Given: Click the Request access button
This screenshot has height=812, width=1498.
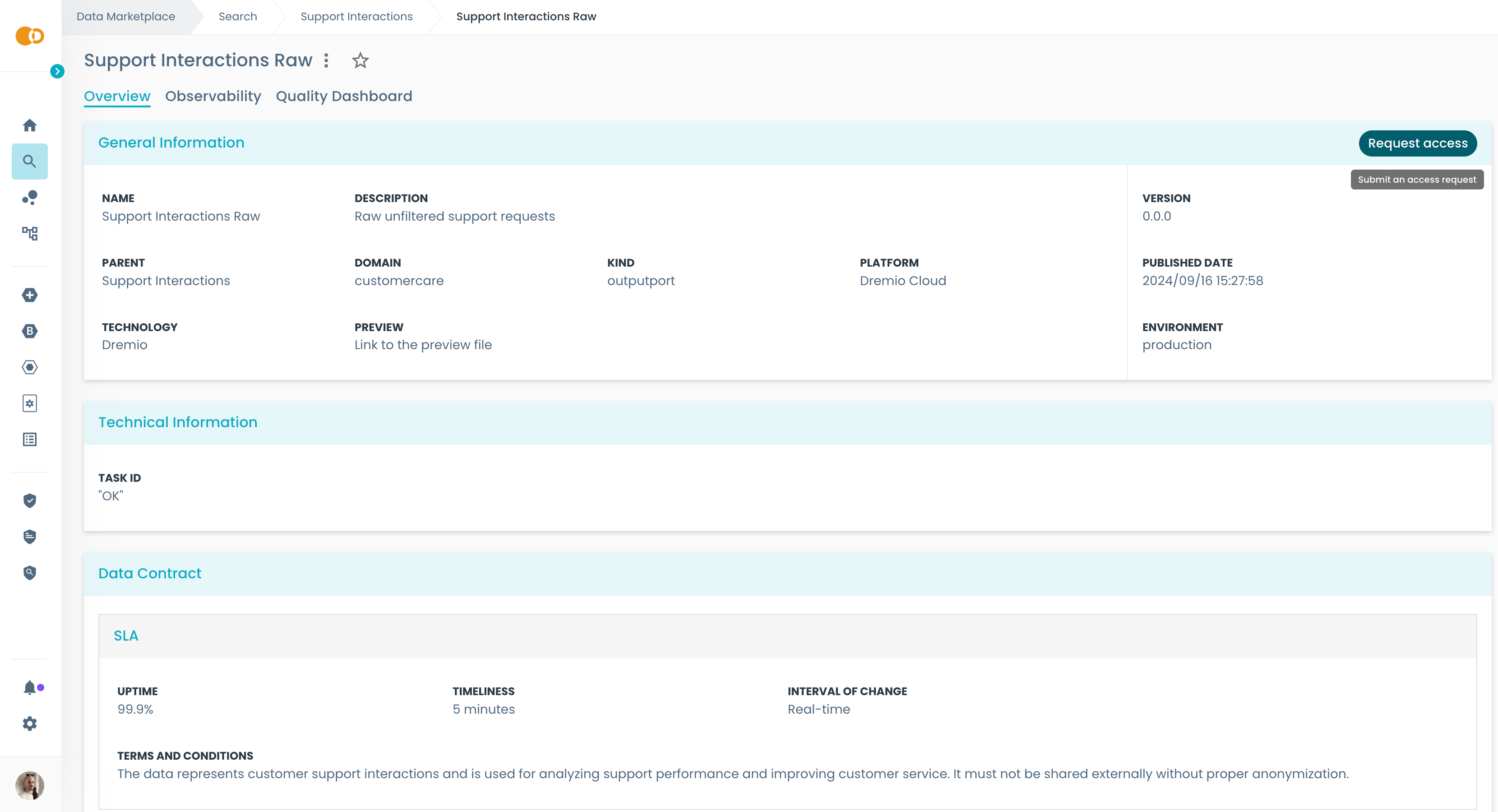Looking at the screenshot, I should point(1417,143).
